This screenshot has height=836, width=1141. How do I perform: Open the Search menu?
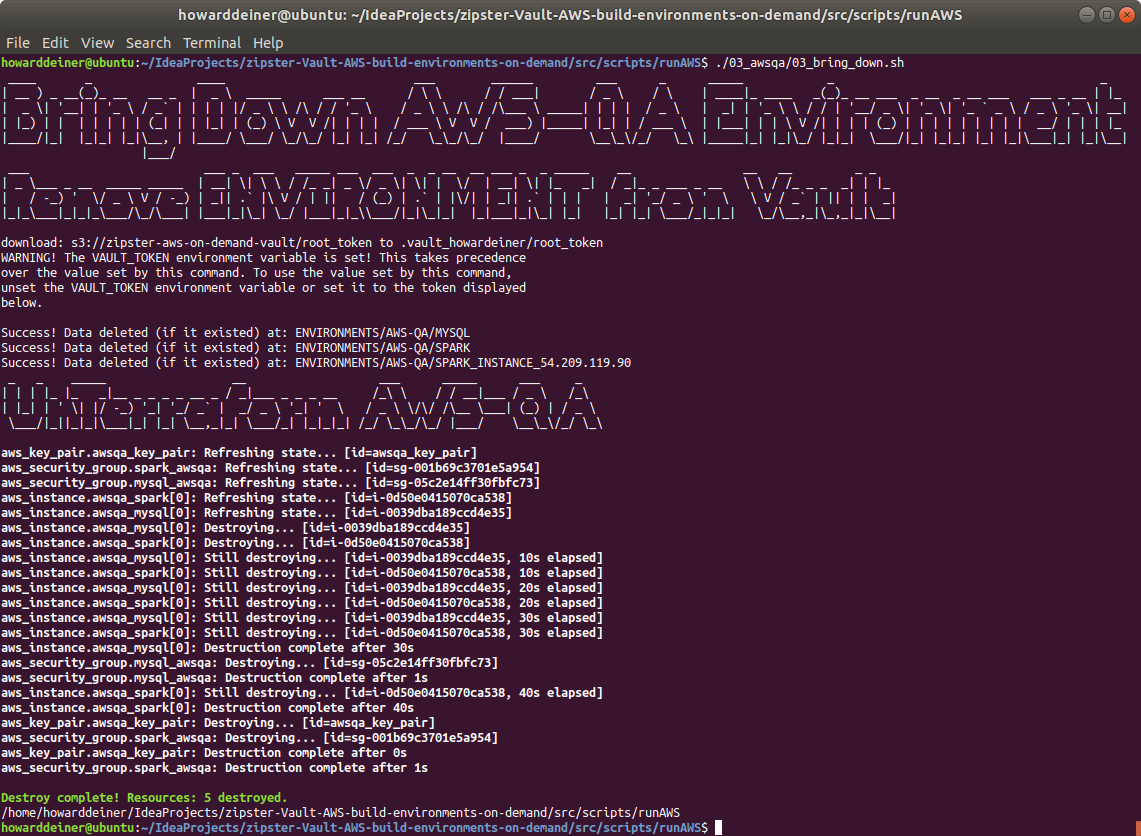coord(148,43)
